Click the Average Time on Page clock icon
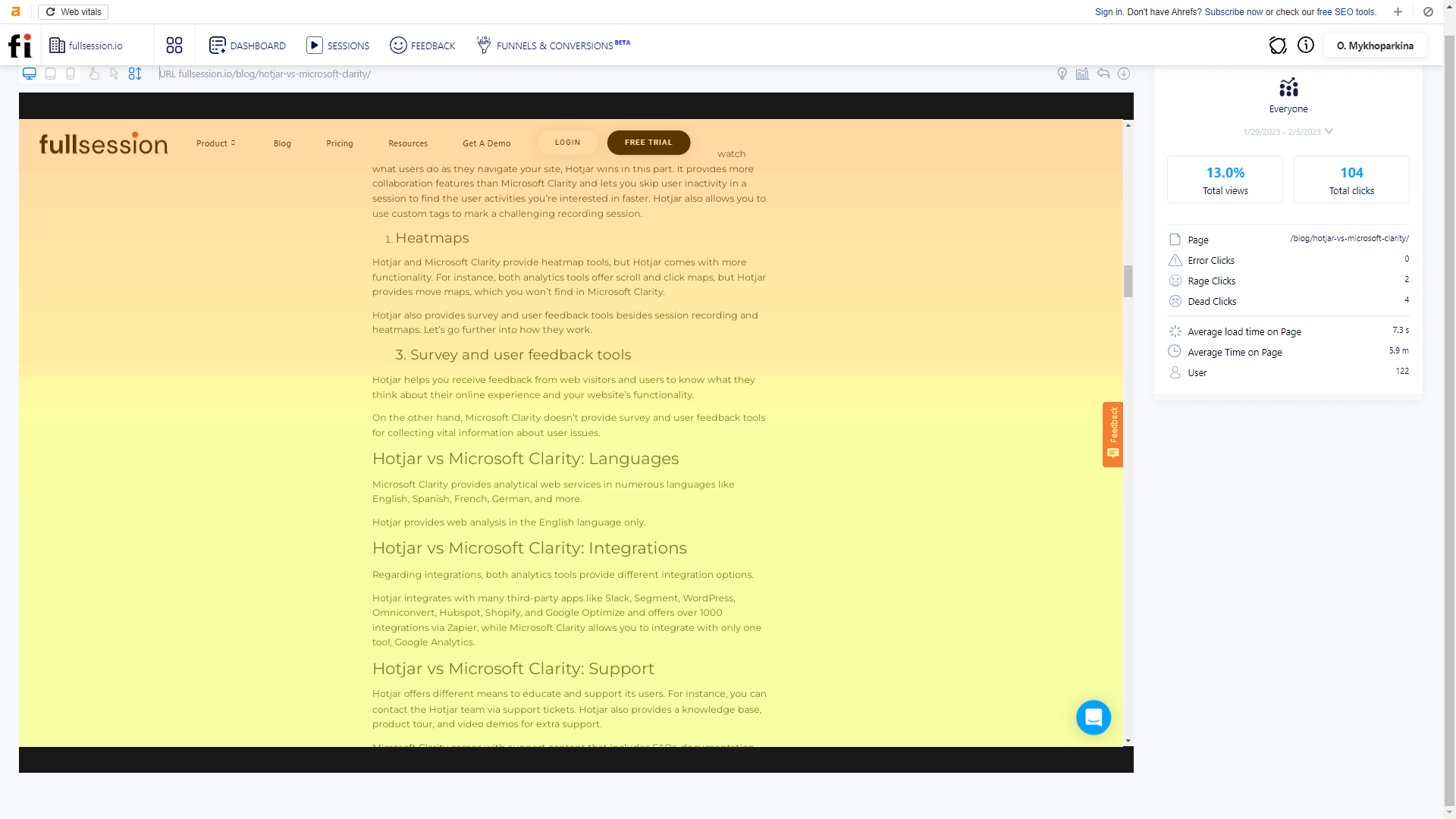Viewport: 1456px width, 819px height. [1175, 351]
